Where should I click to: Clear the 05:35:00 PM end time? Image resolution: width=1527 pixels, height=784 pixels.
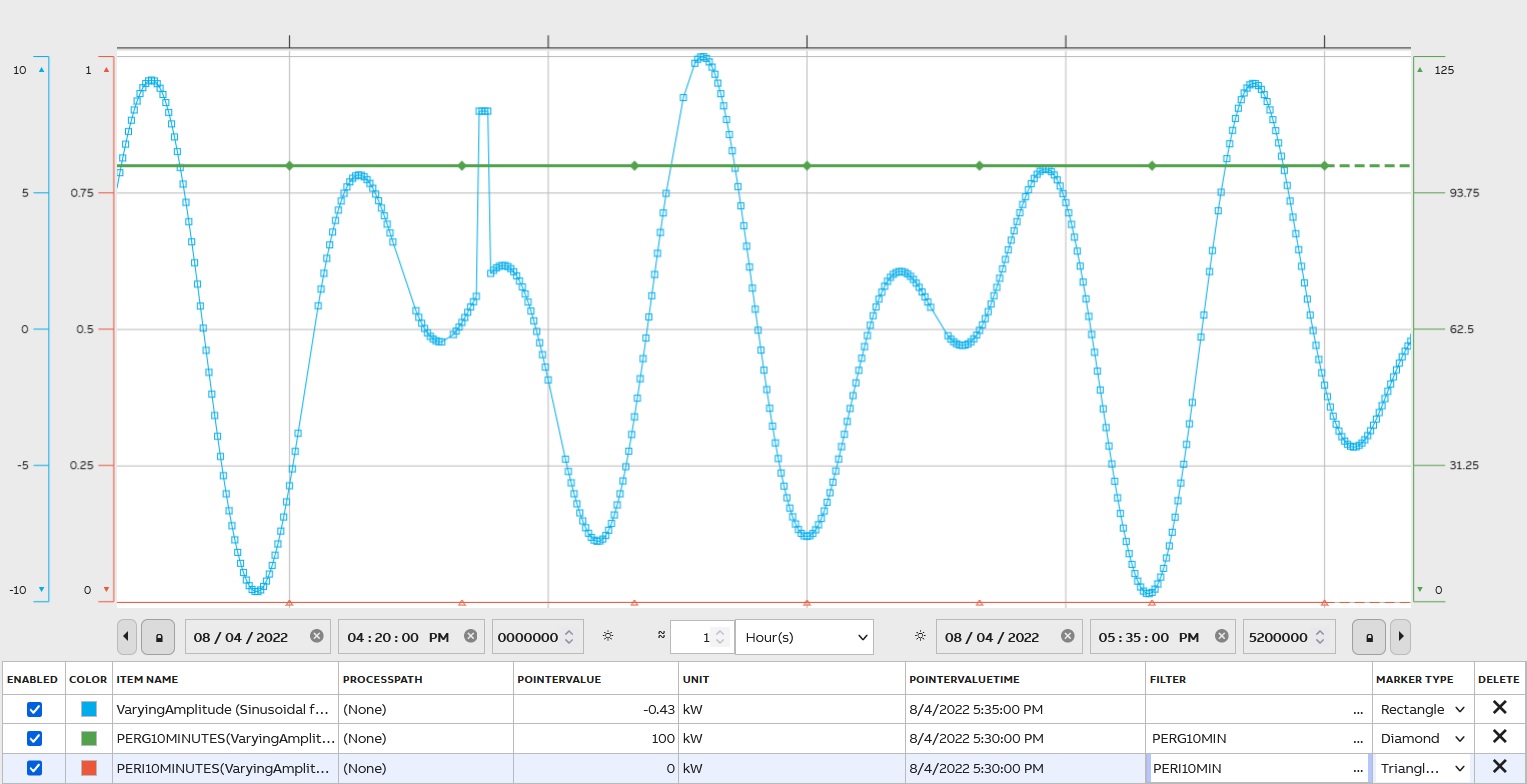(x=1221, y=637)
